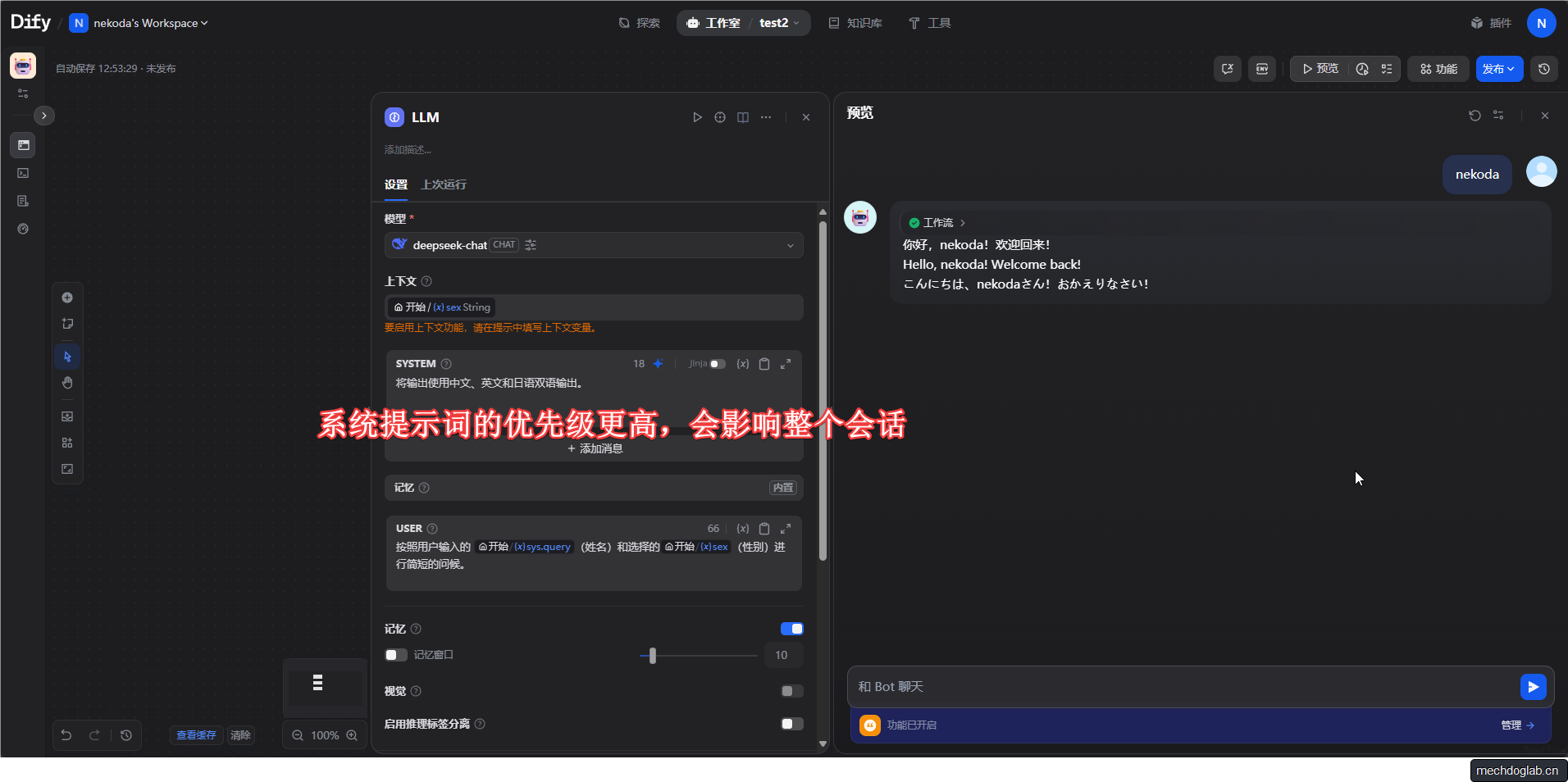Zoom in on the canvas
This screenshot has height=782, width=1568.
pyautogui.click(x=352, y=735)
